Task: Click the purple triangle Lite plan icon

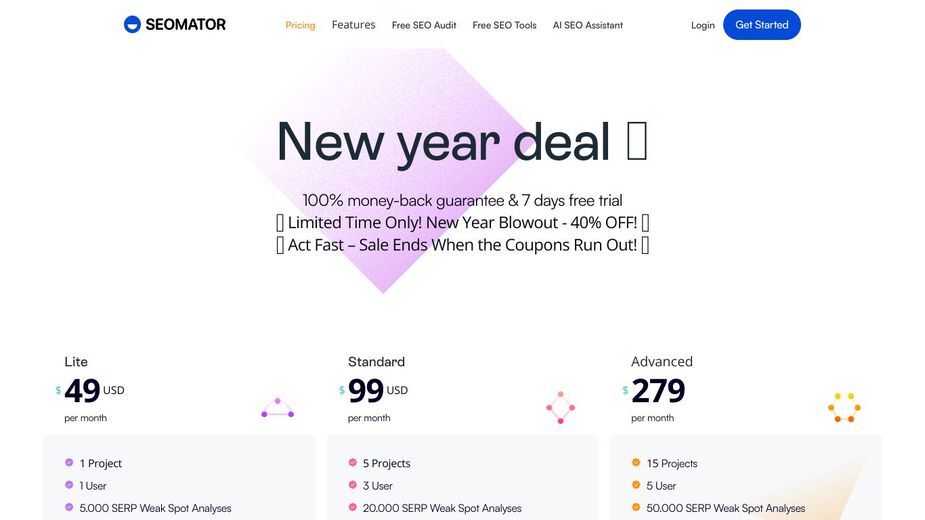Action: tap(277, 408)
